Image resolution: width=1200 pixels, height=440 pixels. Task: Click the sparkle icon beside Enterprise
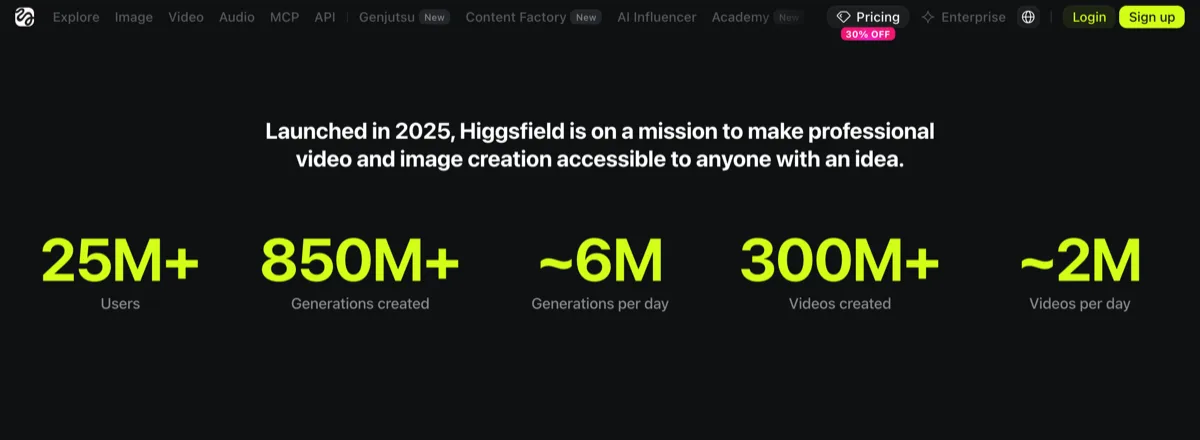[928, 17]
